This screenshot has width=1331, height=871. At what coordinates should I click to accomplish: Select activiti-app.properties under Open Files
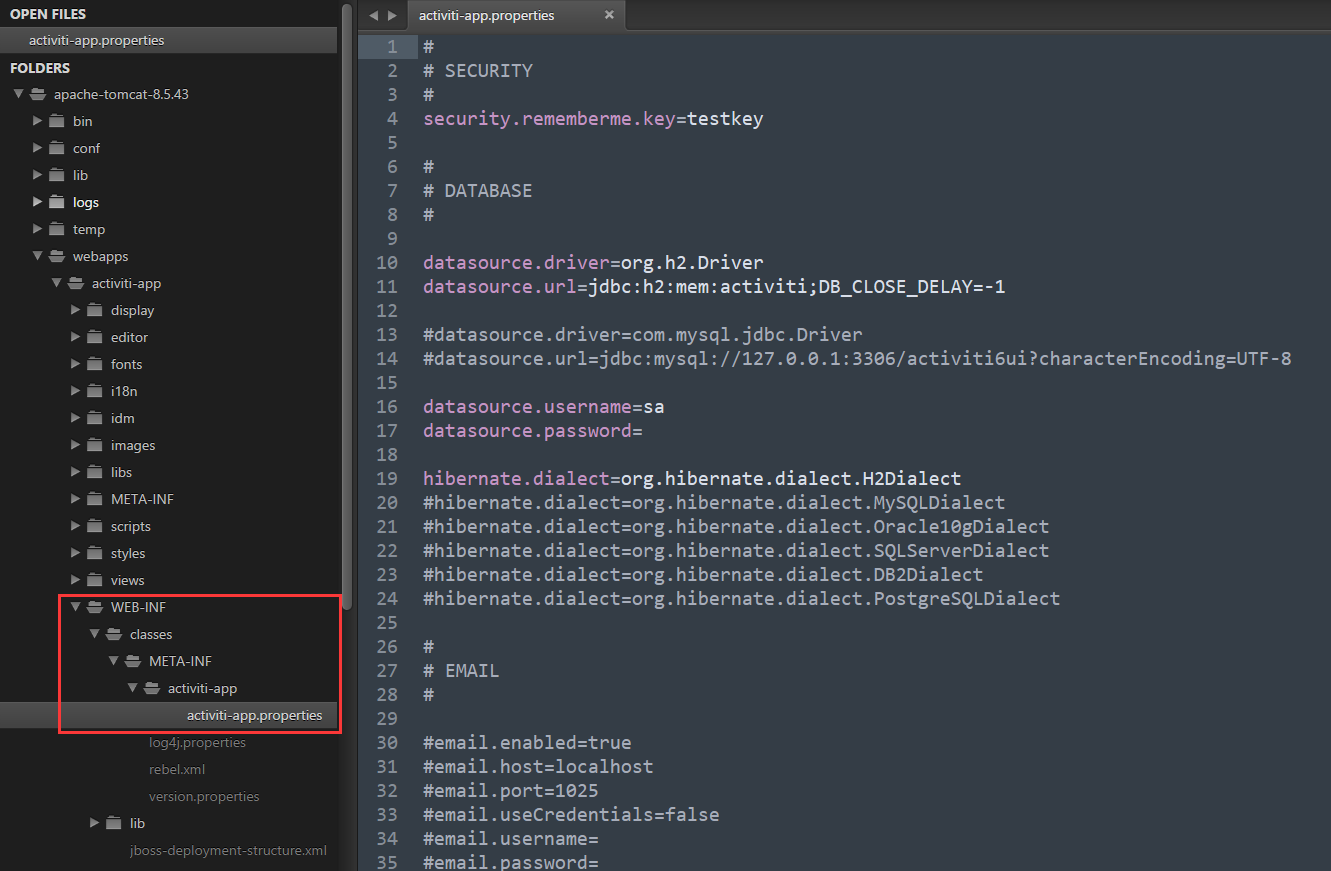coord(96,40)
